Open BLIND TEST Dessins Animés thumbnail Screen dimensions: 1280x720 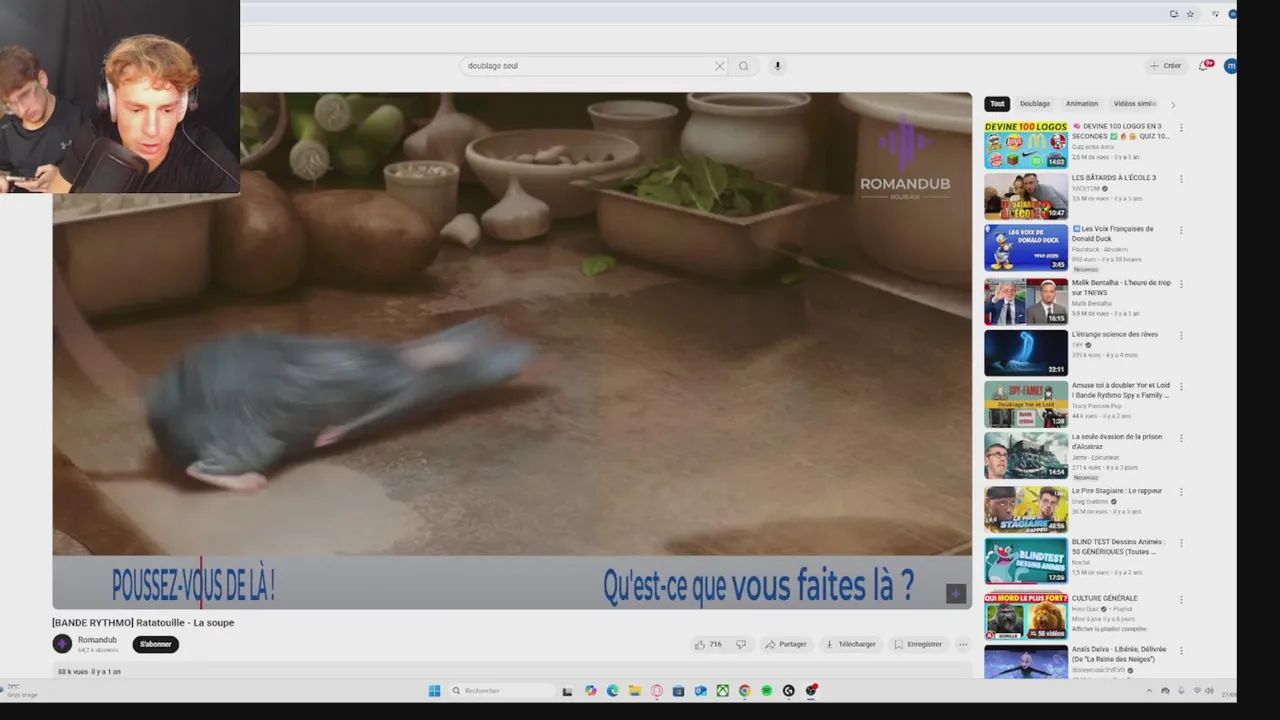(x=1026, y=560)
